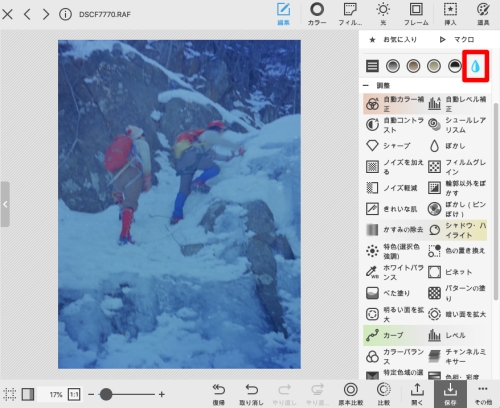The width and height of the screenshot is (500, 408).
Task: Click 開く open button
Action: [417, 394]
